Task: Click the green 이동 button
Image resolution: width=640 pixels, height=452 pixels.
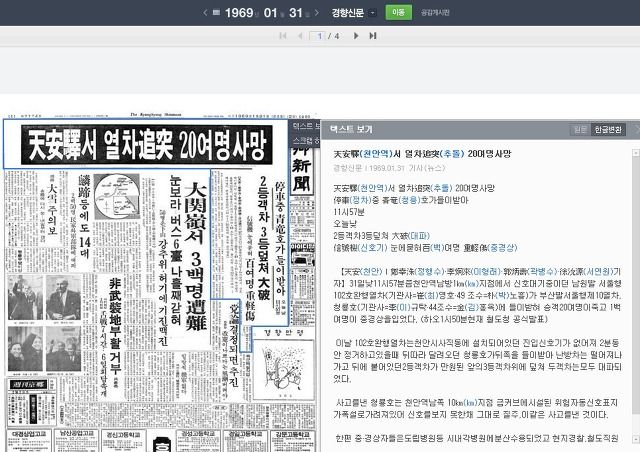Action: coord(398,12)
